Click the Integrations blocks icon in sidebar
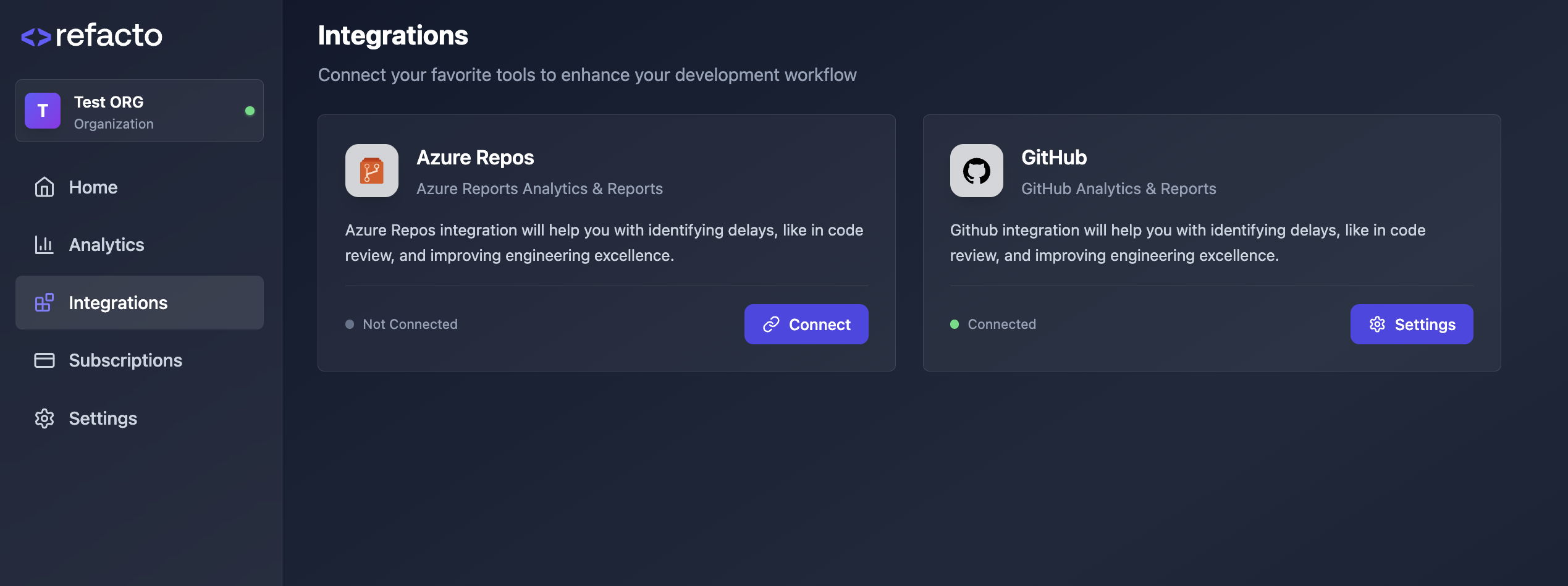The width and height of the screenshot is (1568, 586). coord(44,302)
